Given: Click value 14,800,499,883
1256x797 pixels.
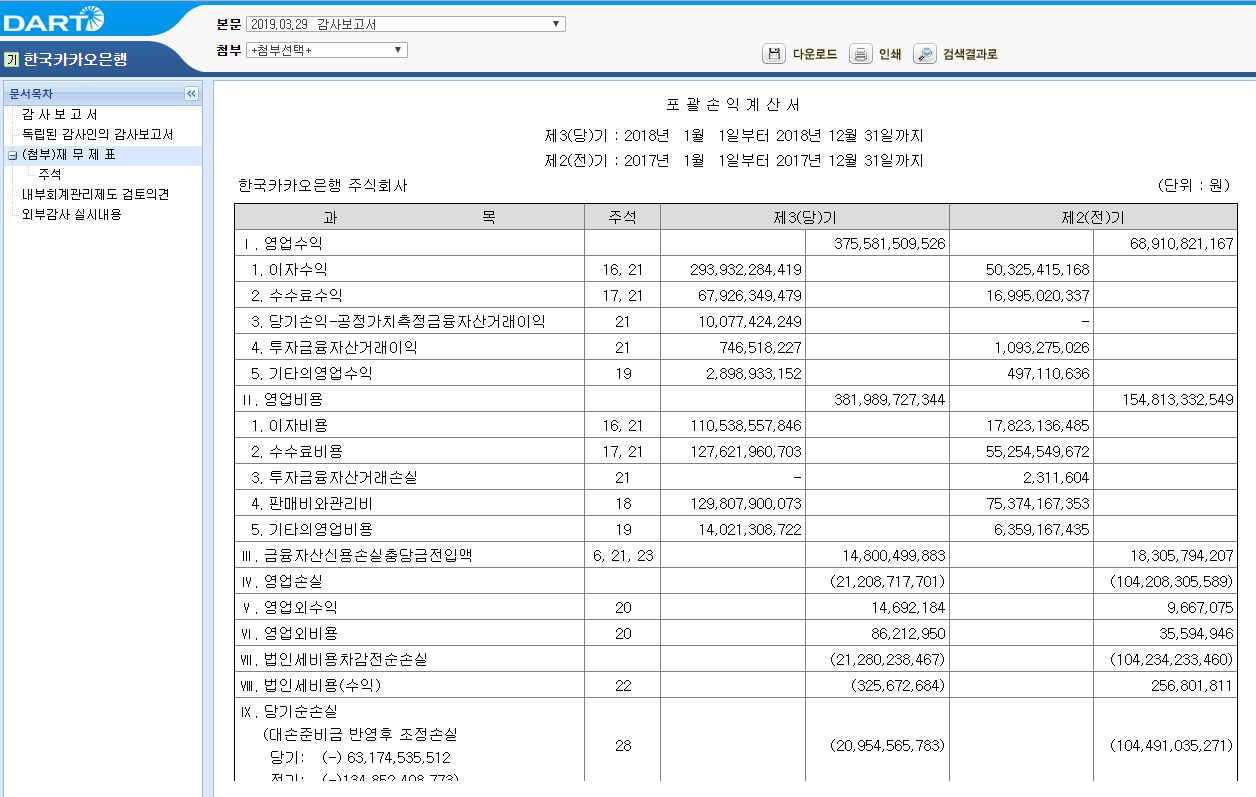Looking at the screenshot, I should coord(894,556).
